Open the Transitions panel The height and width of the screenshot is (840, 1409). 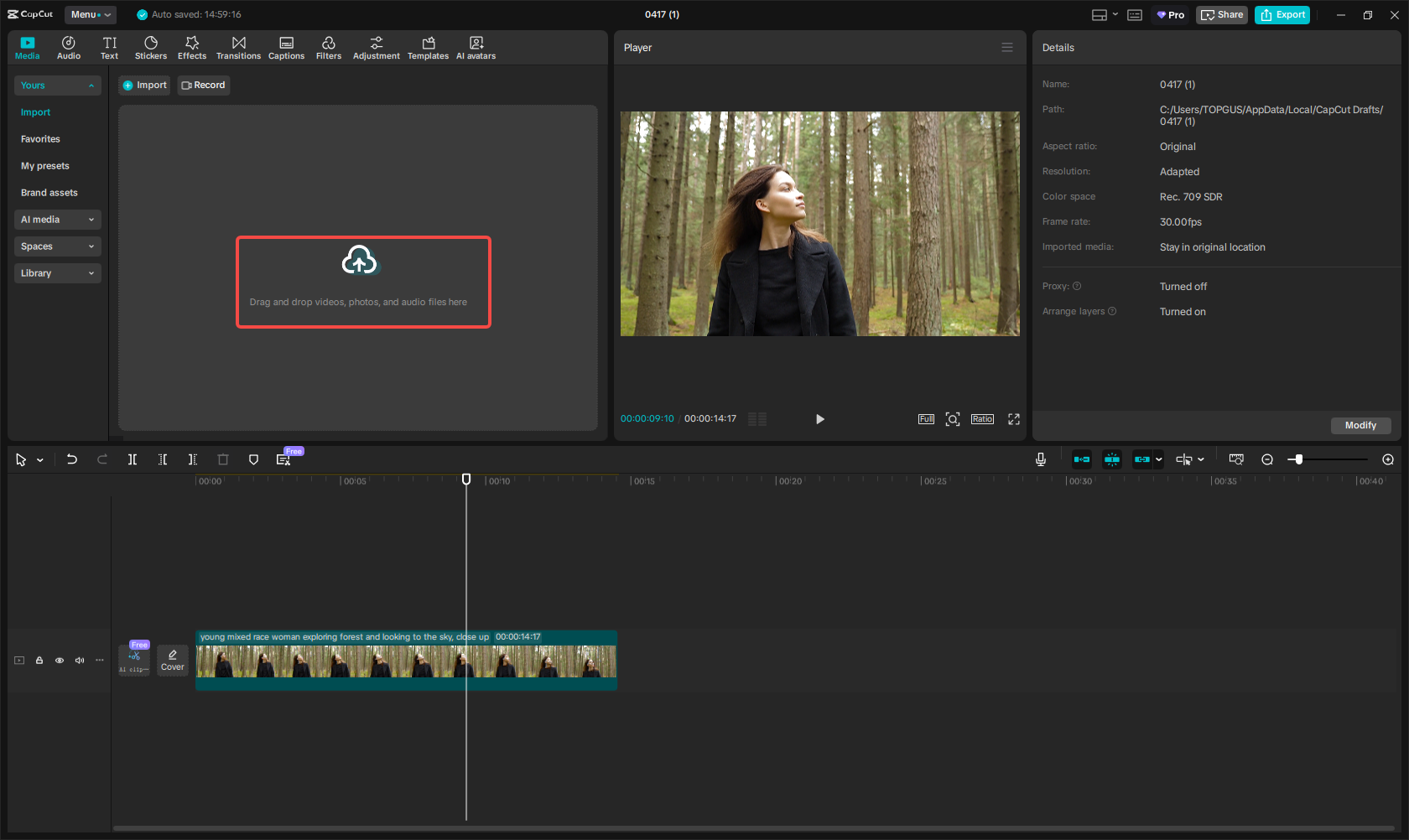(238, 48)
